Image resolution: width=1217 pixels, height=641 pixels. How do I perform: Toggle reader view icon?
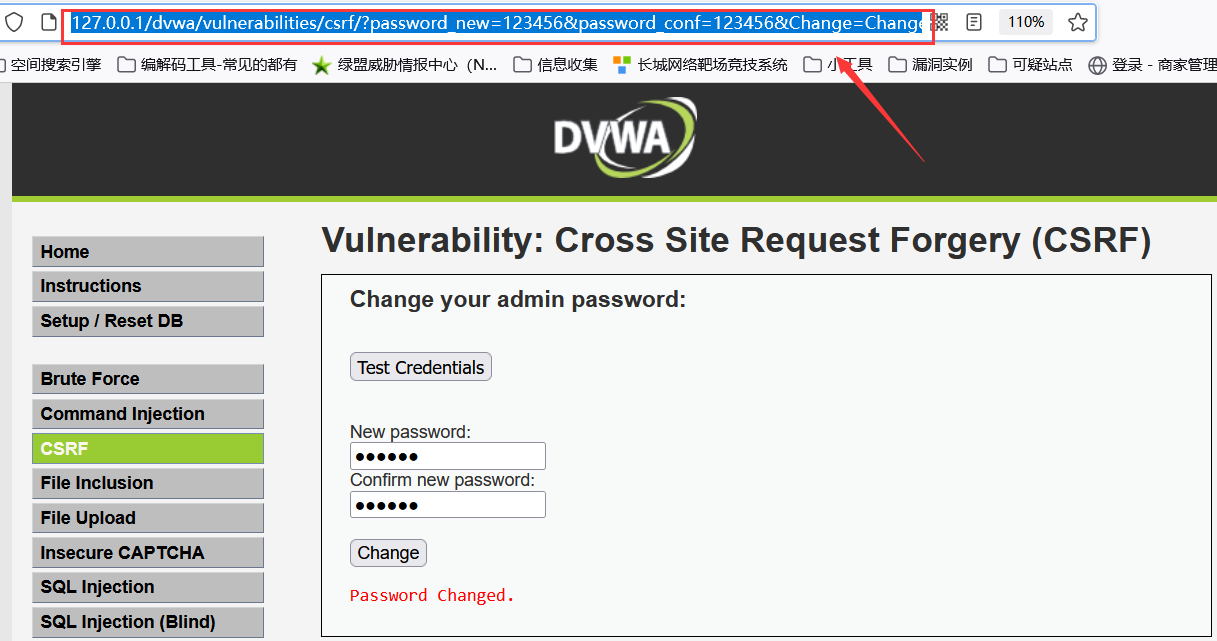click(974, 22)
